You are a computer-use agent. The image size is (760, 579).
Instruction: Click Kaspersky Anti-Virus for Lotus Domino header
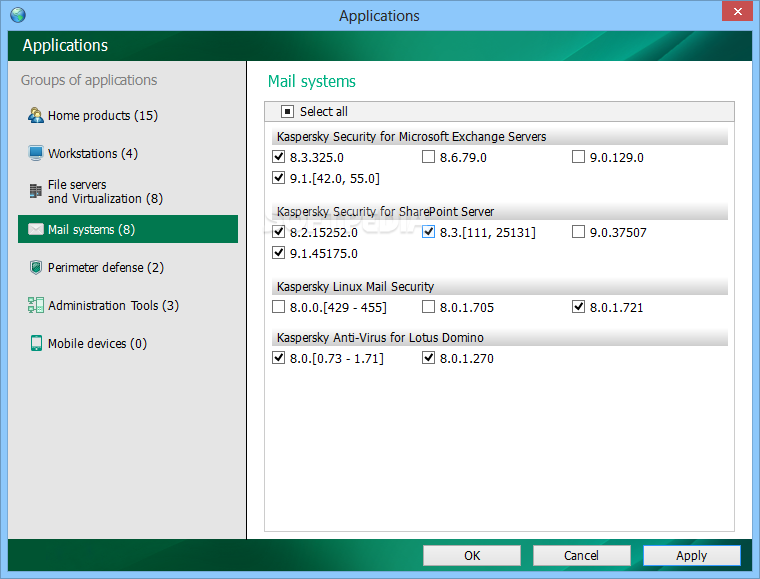tap(500, 338)
